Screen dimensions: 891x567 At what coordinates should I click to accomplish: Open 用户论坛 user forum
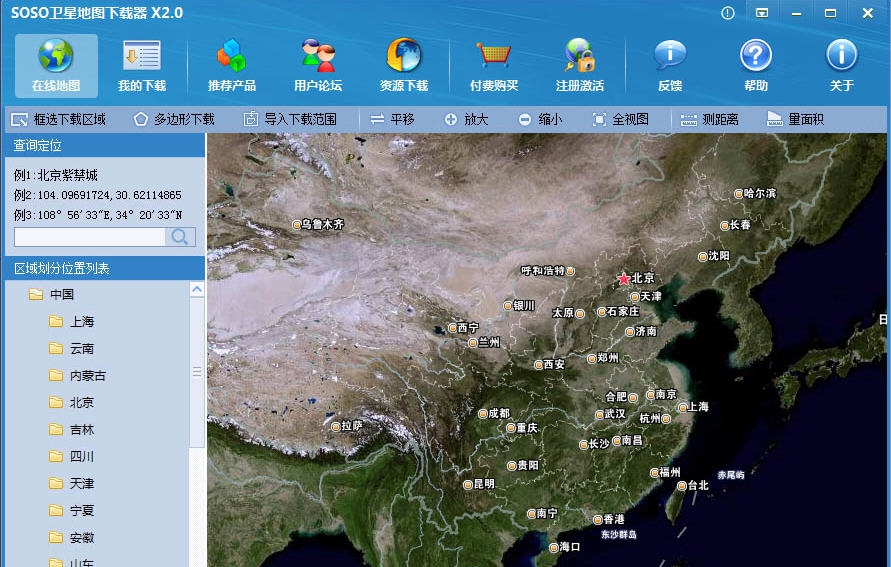click(318, 65)
